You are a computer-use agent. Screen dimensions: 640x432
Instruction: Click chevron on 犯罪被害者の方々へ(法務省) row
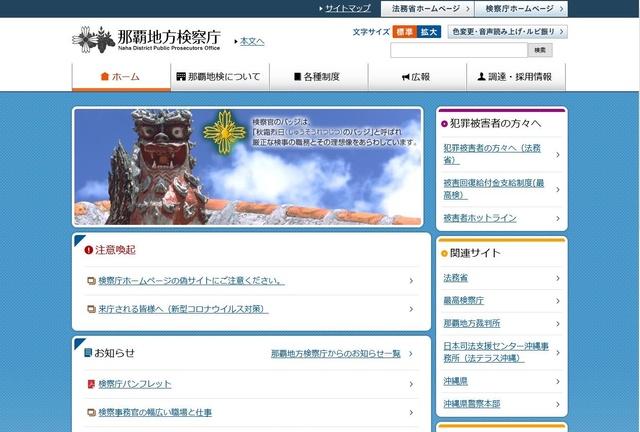click(x=558, y=155)
